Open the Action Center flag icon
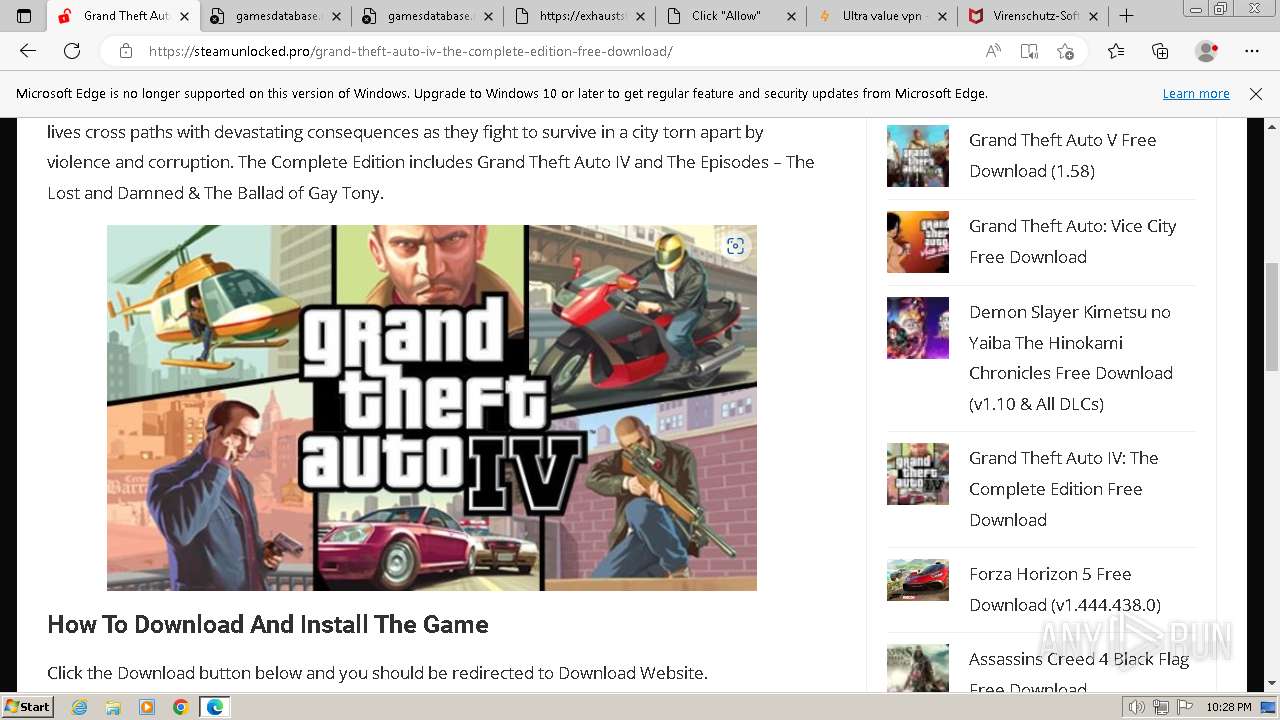Screen dimensions: 1280x720 [x=1183, y=707]
